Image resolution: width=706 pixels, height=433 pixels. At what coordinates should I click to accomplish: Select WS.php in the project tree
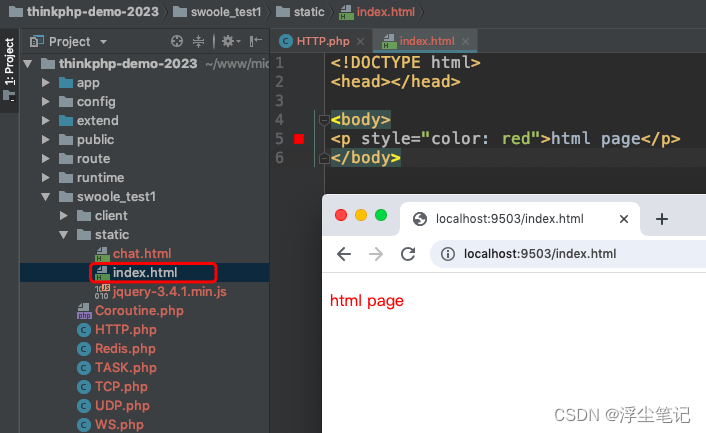click(110, 424)
